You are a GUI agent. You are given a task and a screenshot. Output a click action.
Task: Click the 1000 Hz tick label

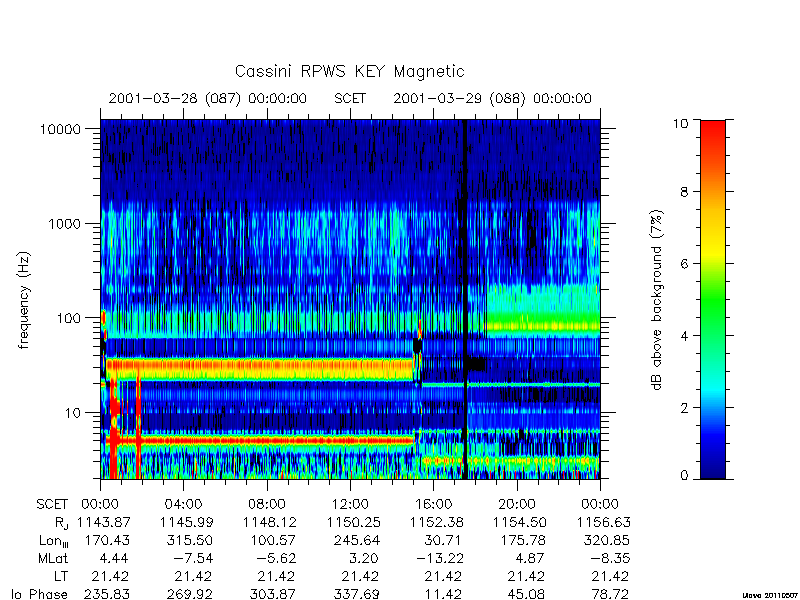point(65,223)
